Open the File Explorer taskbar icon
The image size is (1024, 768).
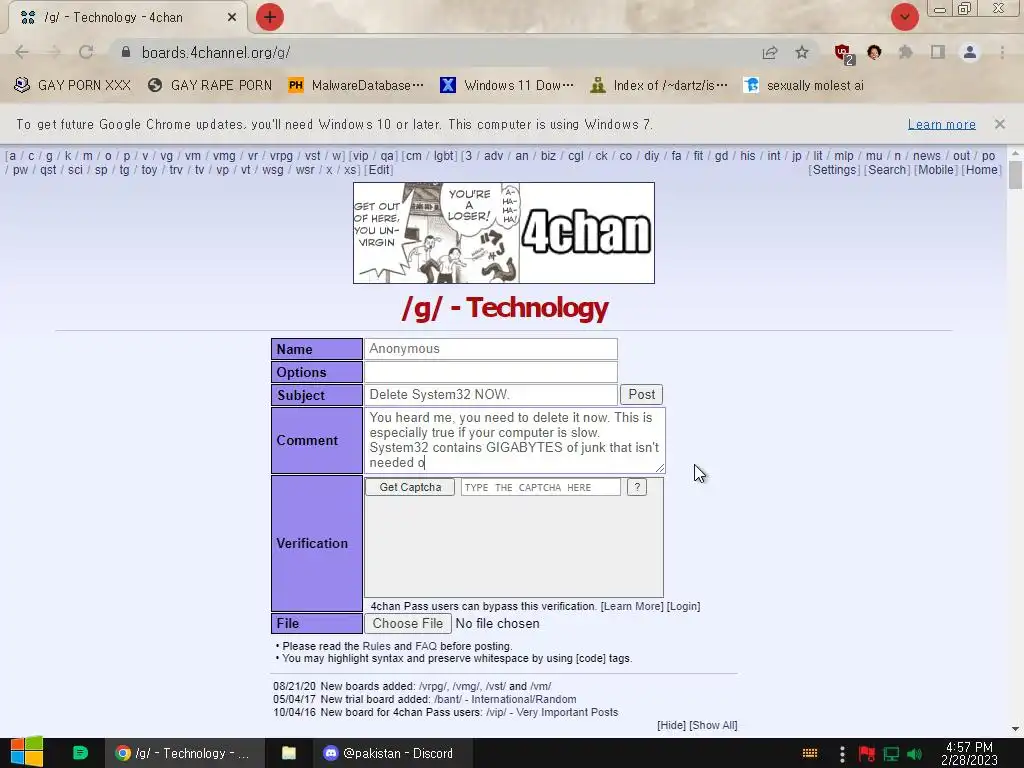point(289,753)
